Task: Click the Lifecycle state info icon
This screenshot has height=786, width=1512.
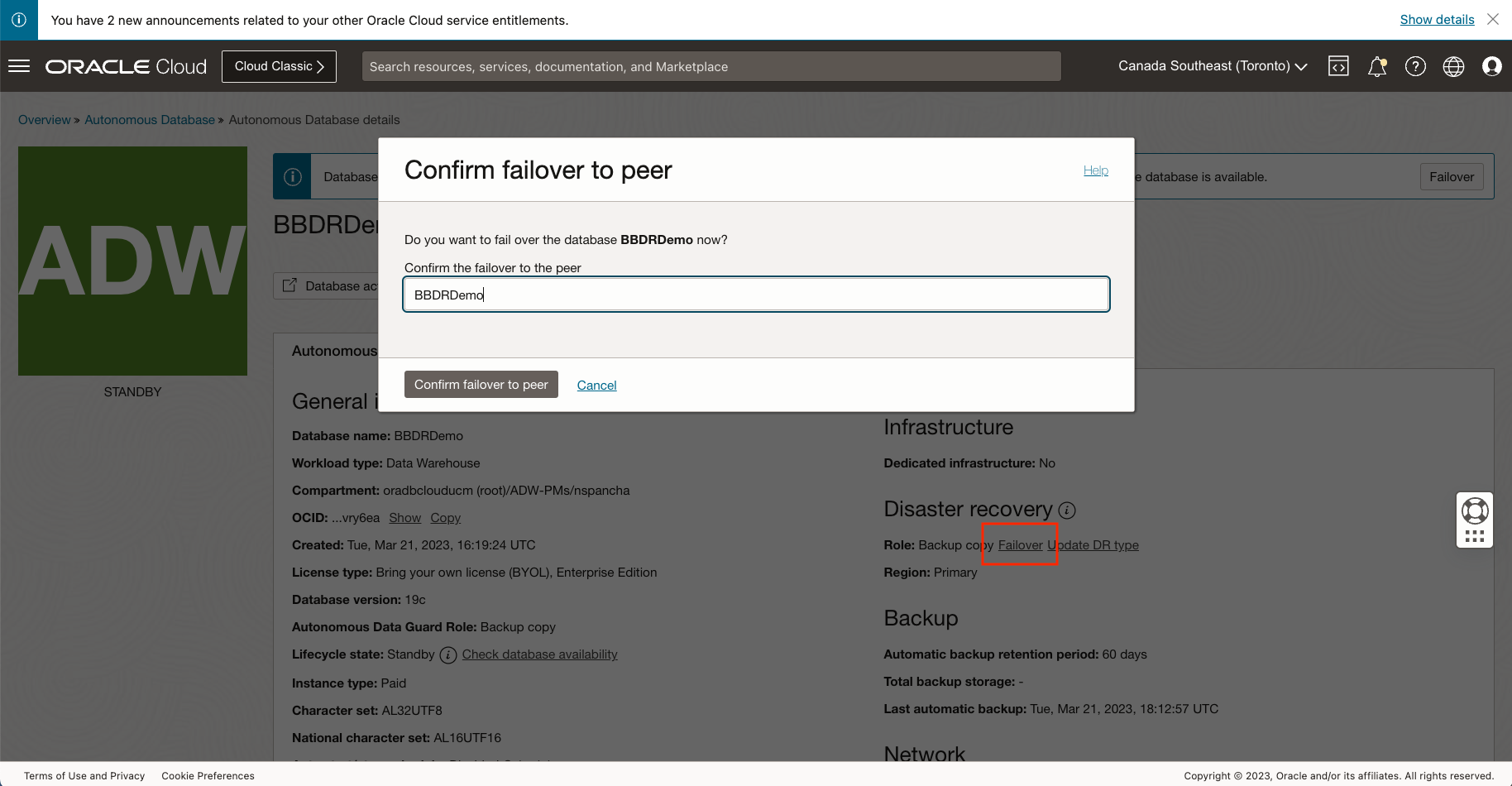Action: click(448, 655)
